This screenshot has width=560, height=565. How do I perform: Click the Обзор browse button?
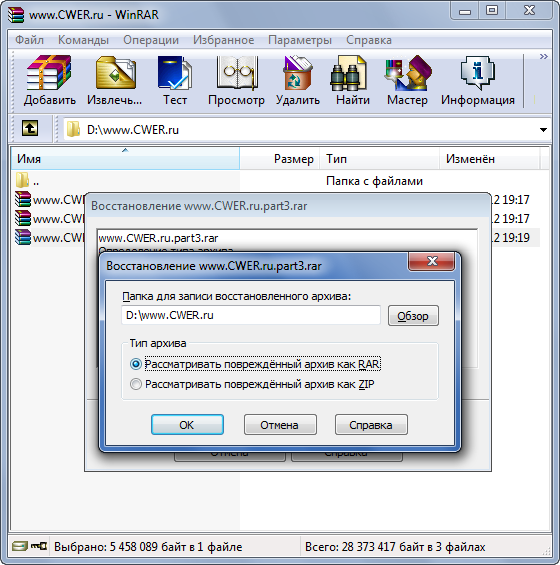point(413,316)
